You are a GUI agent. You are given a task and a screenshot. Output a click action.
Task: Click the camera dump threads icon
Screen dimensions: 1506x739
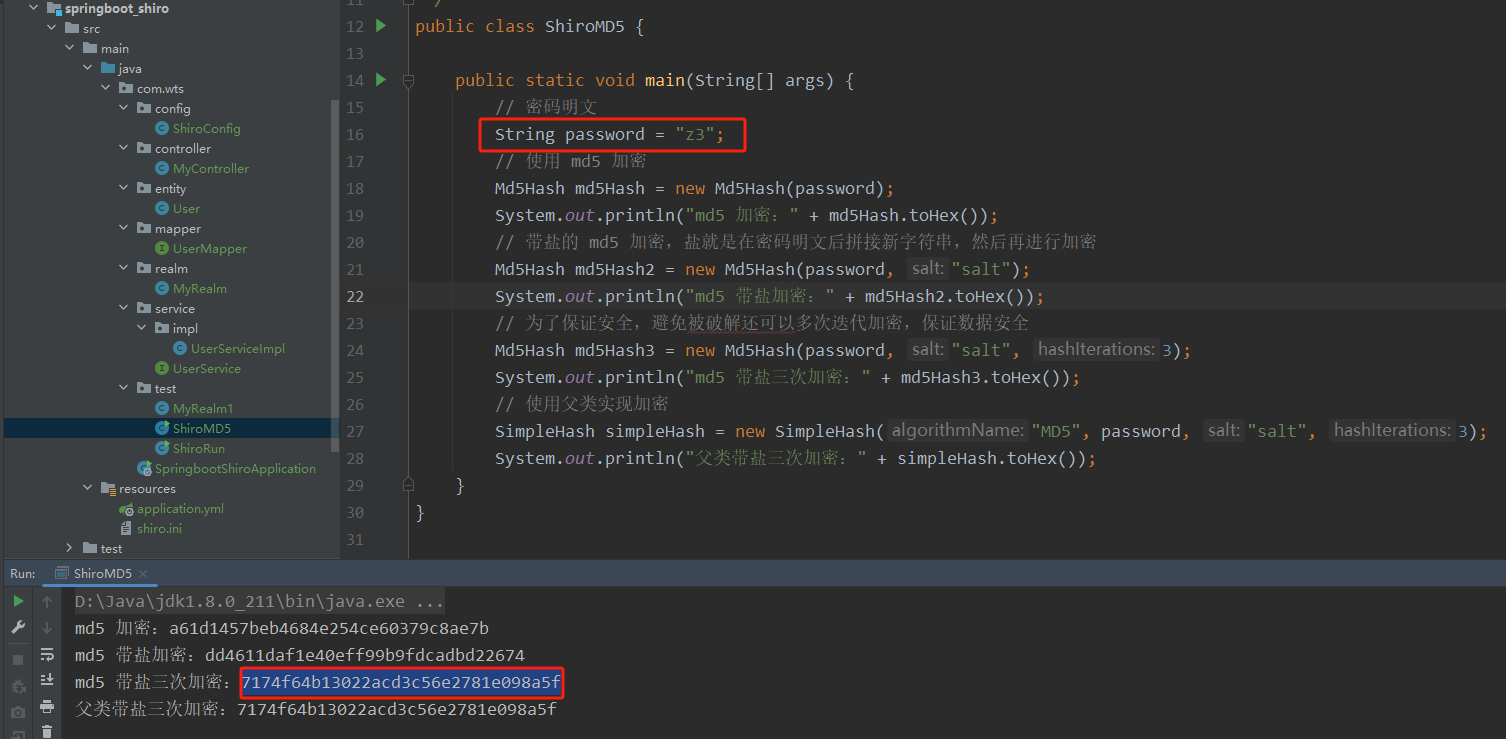(18, 712)
